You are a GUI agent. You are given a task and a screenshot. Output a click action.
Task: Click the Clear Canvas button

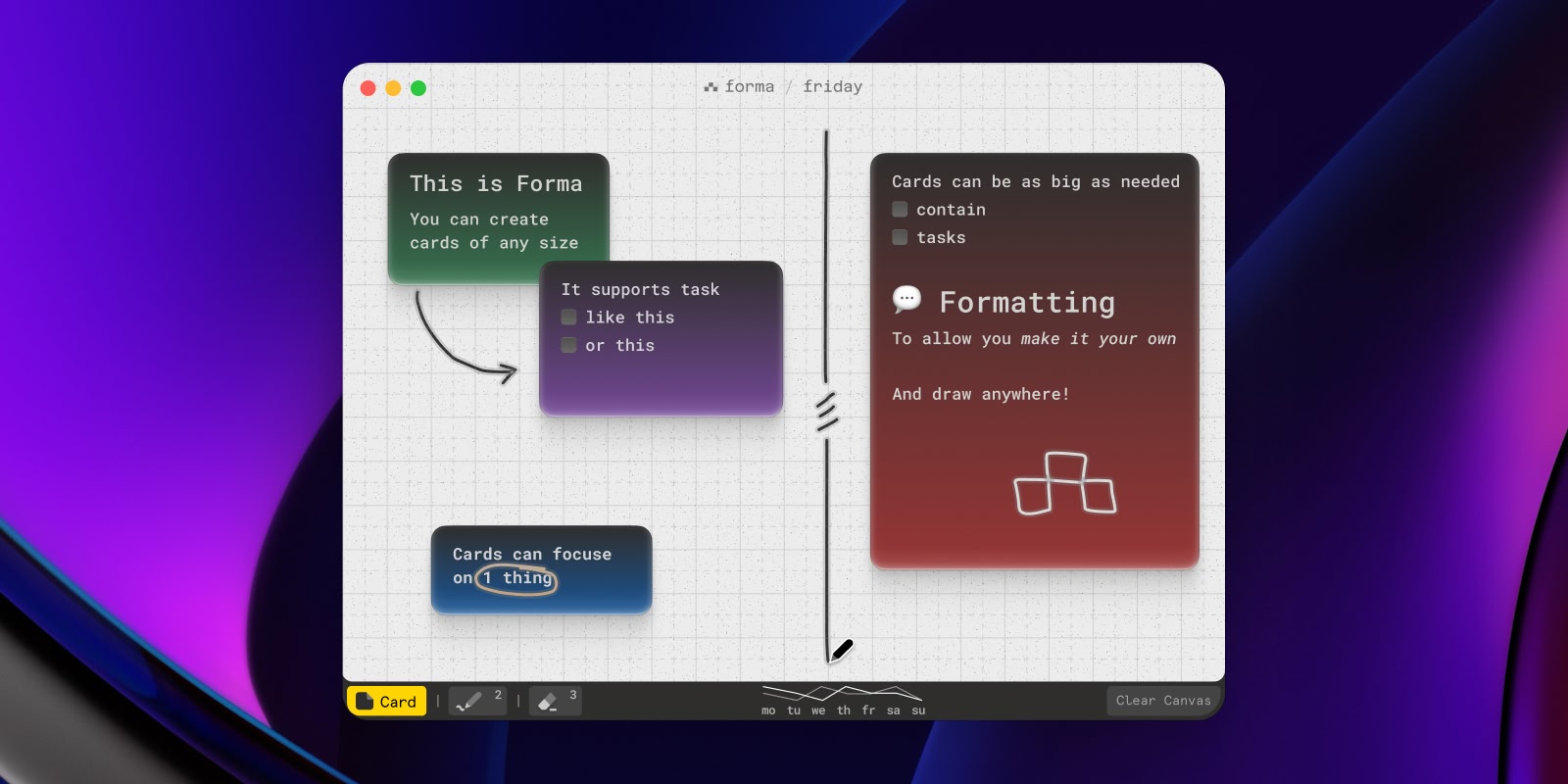click(x=1163, y=701)
